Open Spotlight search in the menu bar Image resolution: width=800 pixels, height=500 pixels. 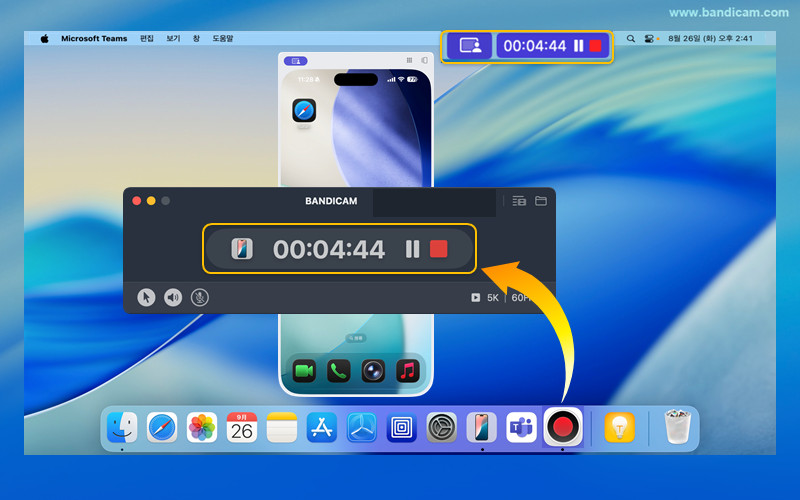(x=630, y=38)
